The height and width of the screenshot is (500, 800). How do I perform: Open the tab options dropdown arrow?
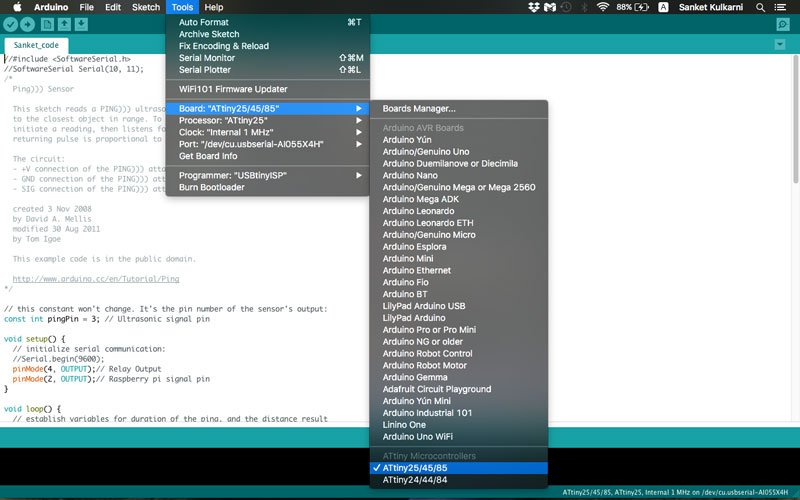click(x=780, y=44)
